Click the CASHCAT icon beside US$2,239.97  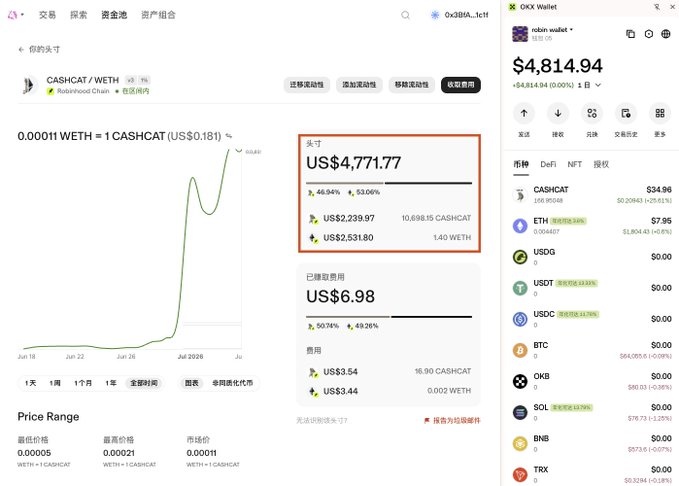point(313,219)
